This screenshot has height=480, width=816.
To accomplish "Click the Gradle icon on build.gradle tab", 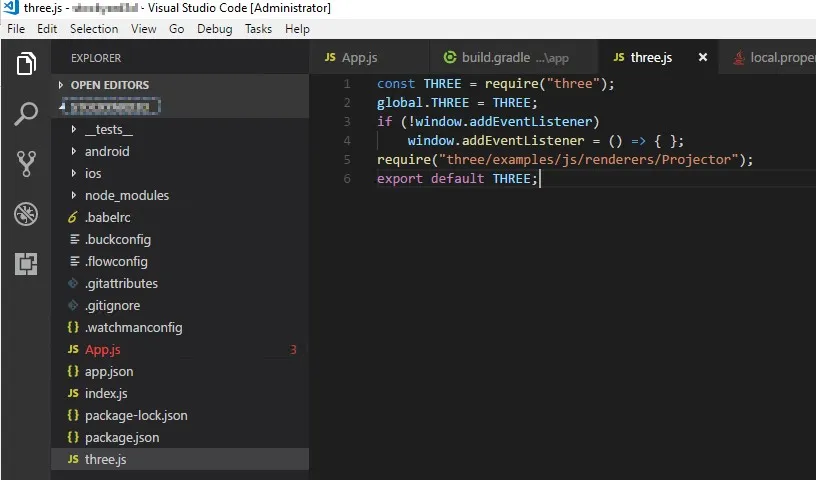I will tap(450, 57).
